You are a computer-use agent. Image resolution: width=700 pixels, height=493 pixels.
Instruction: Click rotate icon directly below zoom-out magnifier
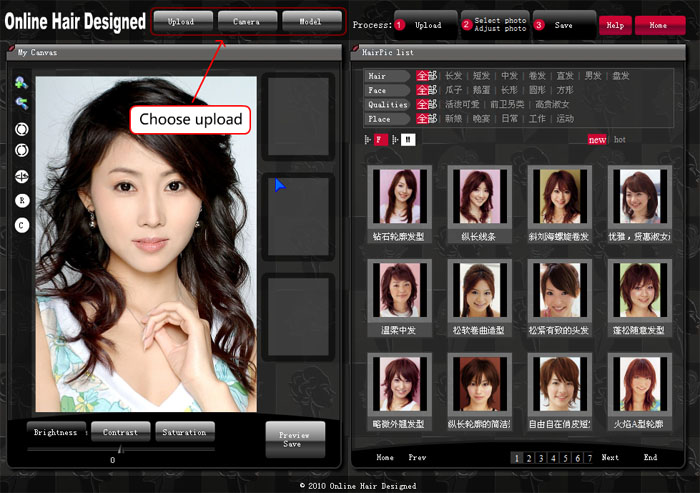21,129
